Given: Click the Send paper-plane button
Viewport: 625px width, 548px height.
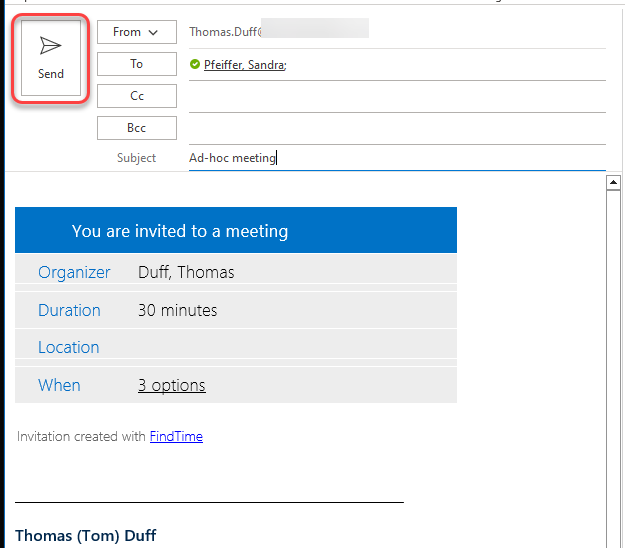Looking at the screenshot, I should point(51,58).
